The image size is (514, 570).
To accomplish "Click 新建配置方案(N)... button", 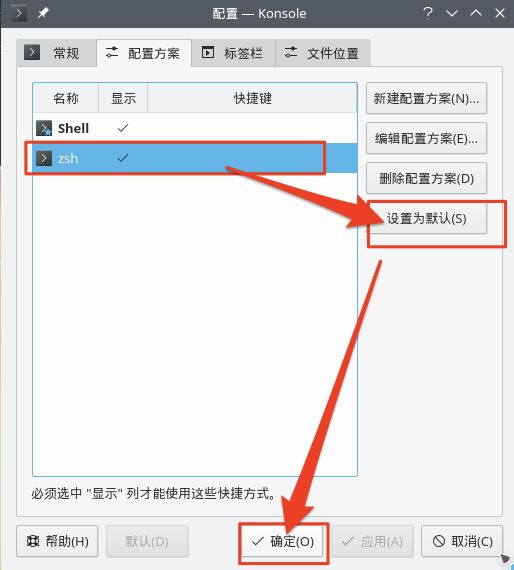I will coord(426,98).
